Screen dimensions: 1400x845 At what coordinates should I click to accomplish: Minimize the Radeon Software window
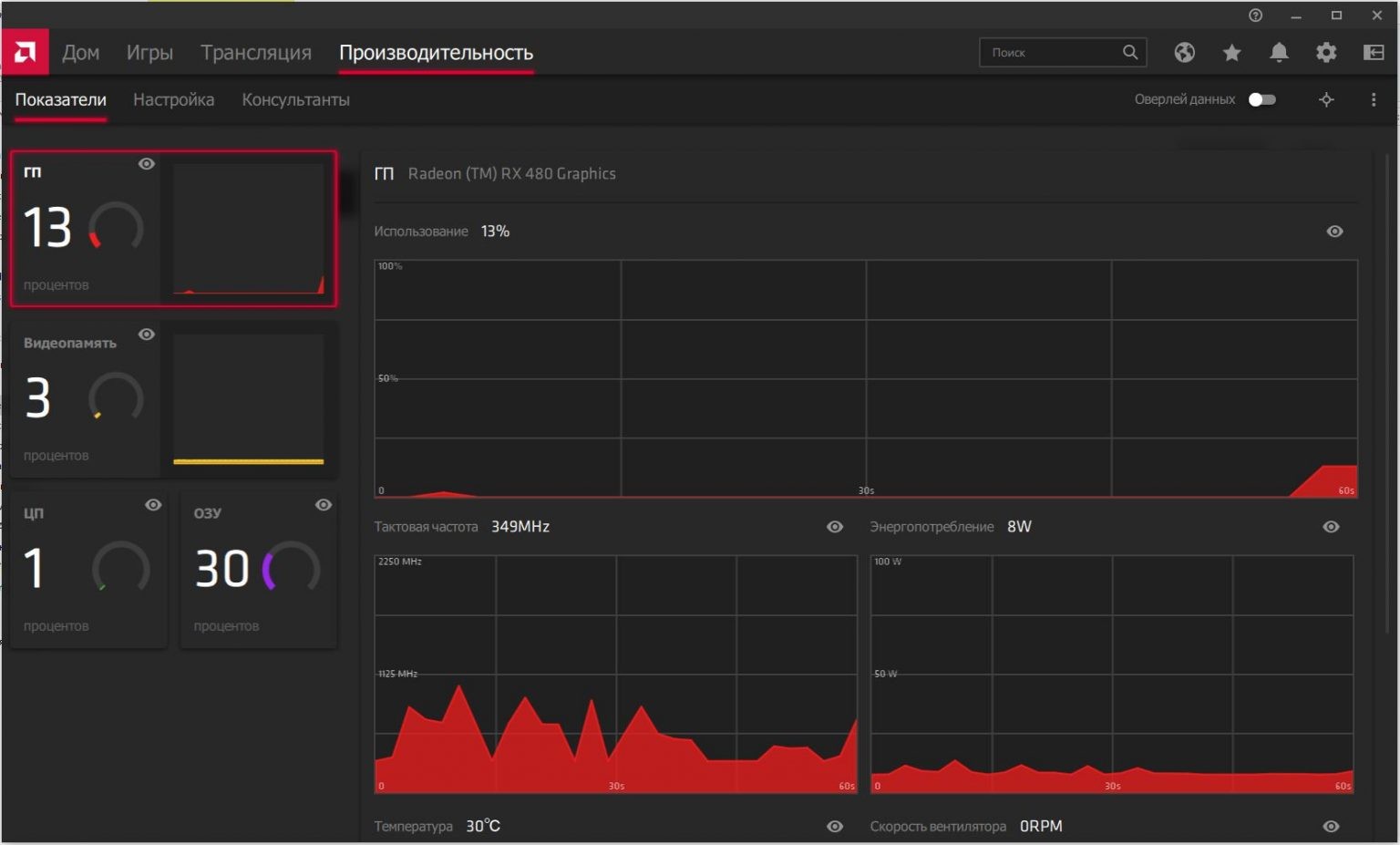click(1296, 15)
